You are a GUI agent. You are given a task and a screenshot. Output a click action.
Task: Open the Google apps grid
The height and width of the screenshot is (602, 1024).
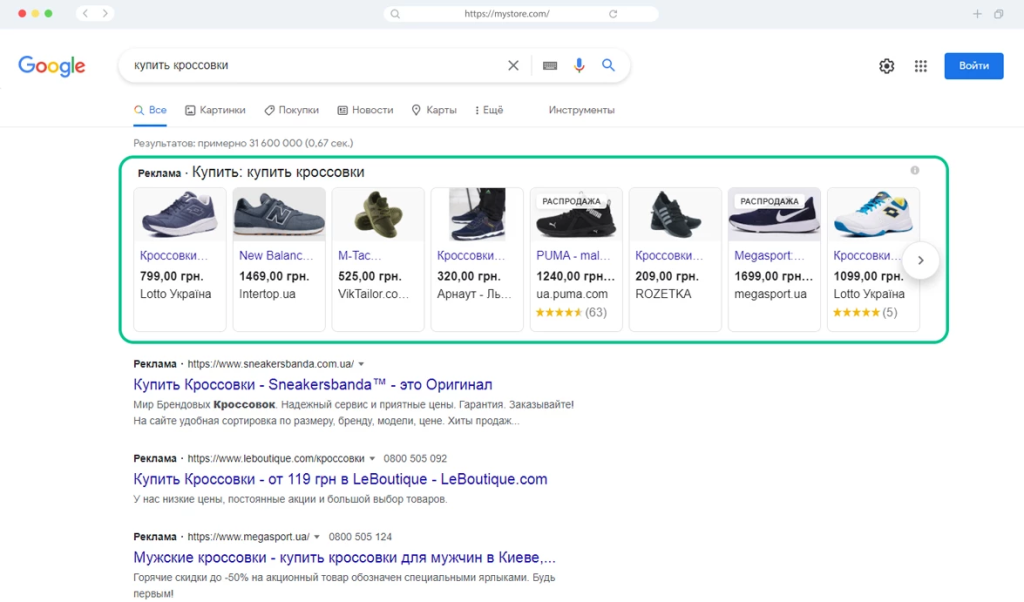(x=920, y=66)
